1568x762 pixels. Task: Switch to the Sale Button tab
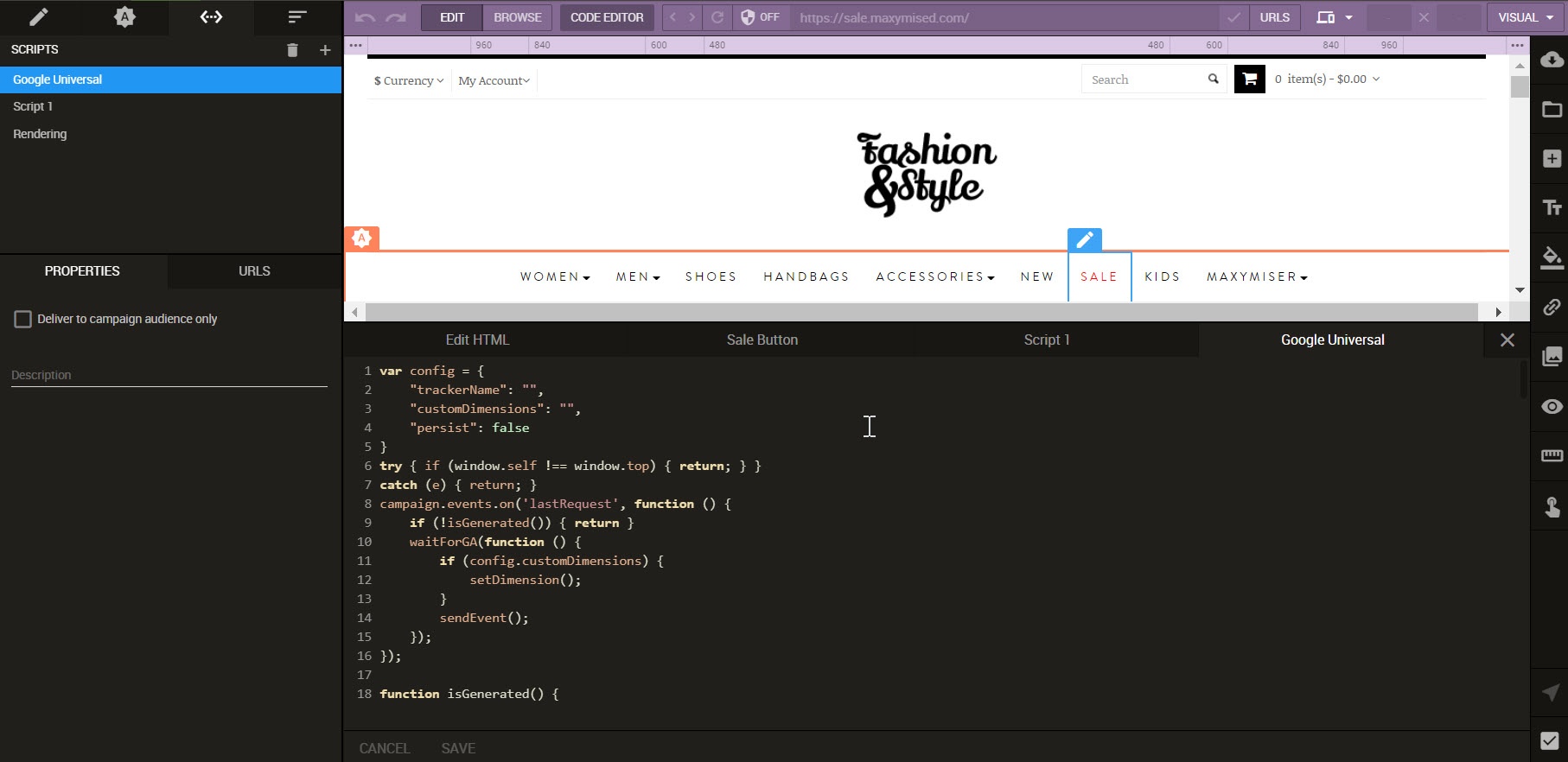[x=762, y=340]
